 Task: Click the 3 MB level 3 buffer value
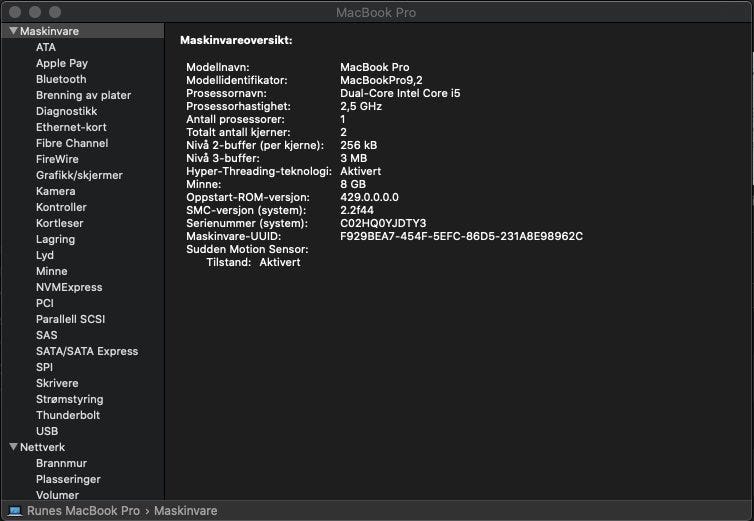coord(353,158)
